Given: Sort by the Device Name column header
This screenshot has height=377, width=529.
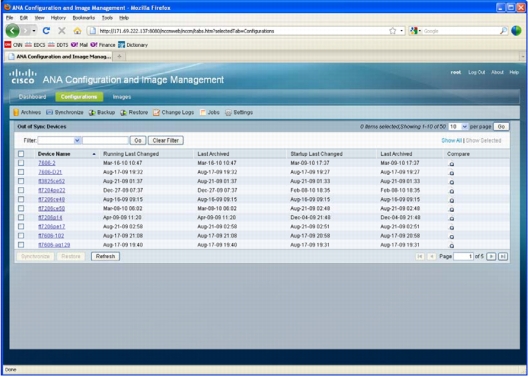Looking at the screenshot, I should click(x=54, y=154).
